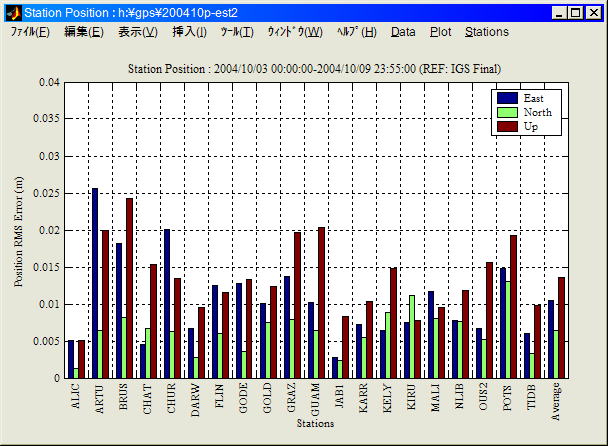Click the tall blue East bar for ARTU
The width and height of the screenshot is (608, 446).
click(95, 283)
